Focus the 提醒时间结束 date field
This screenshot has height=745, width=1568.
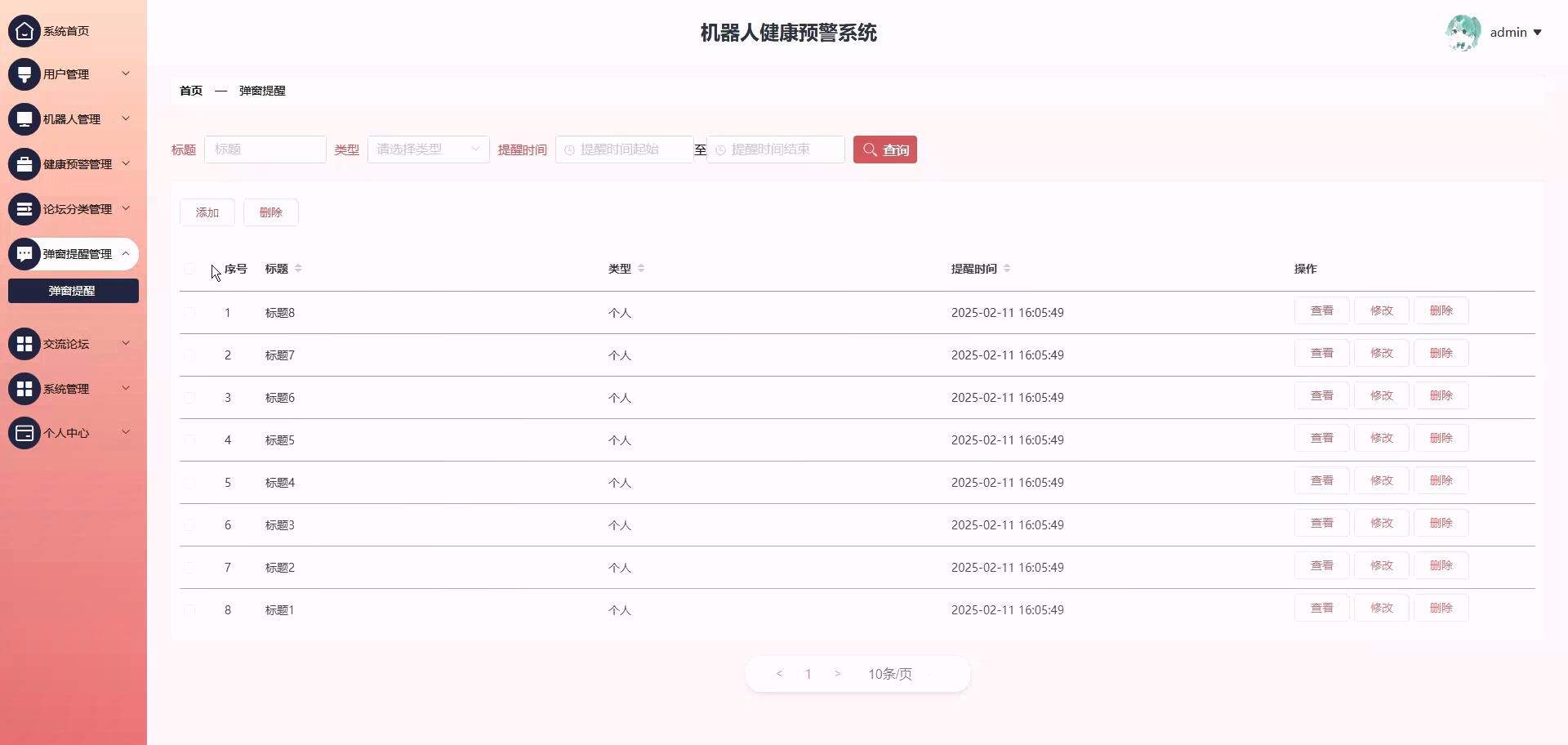(x=776, y=149)
